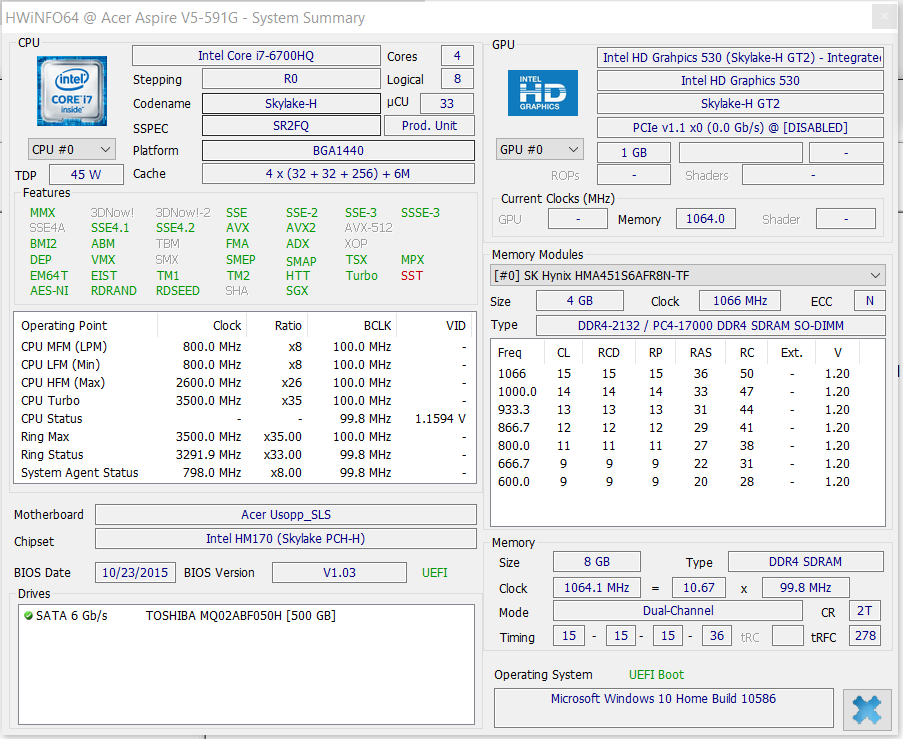Click the blue X close button at bottom right
This screenshot has height=739, width=903.
[867, 709]
